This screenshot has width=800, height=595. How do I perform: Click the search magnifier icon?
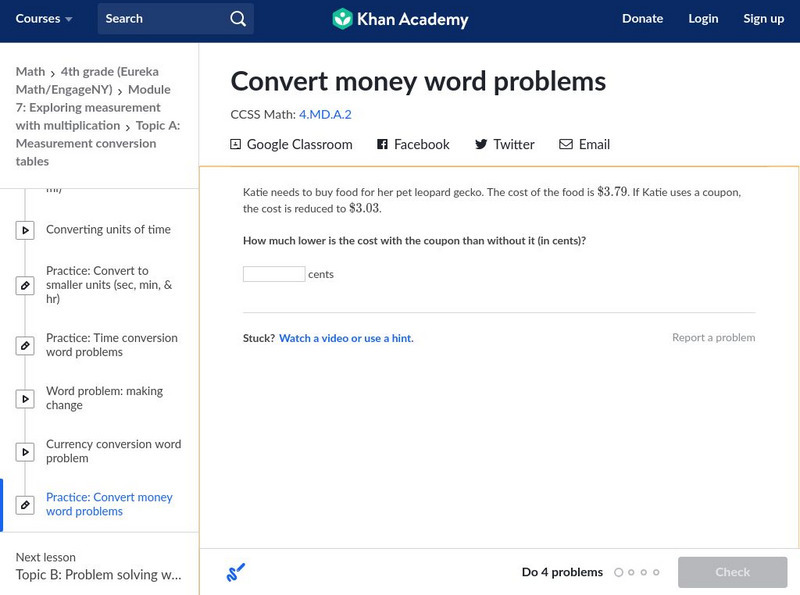point(238,19)
